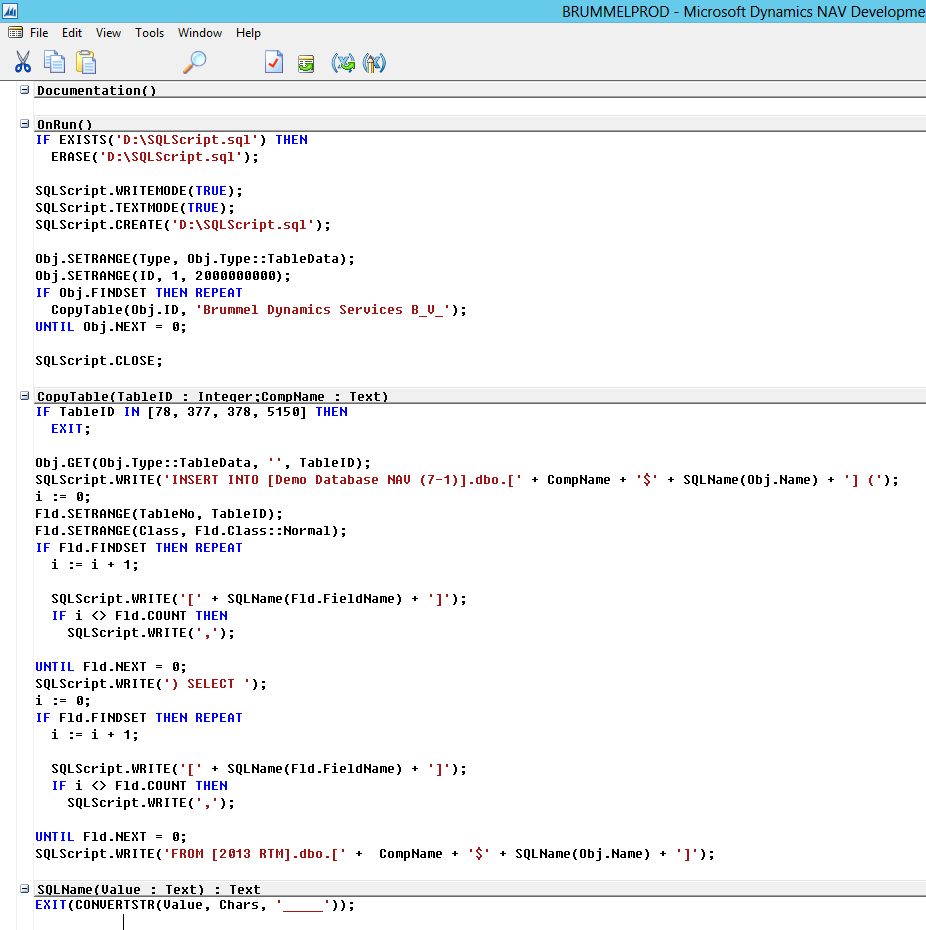Viewport: 926px width, 930px height.
Task: Open the View menu
Action: 108,33
